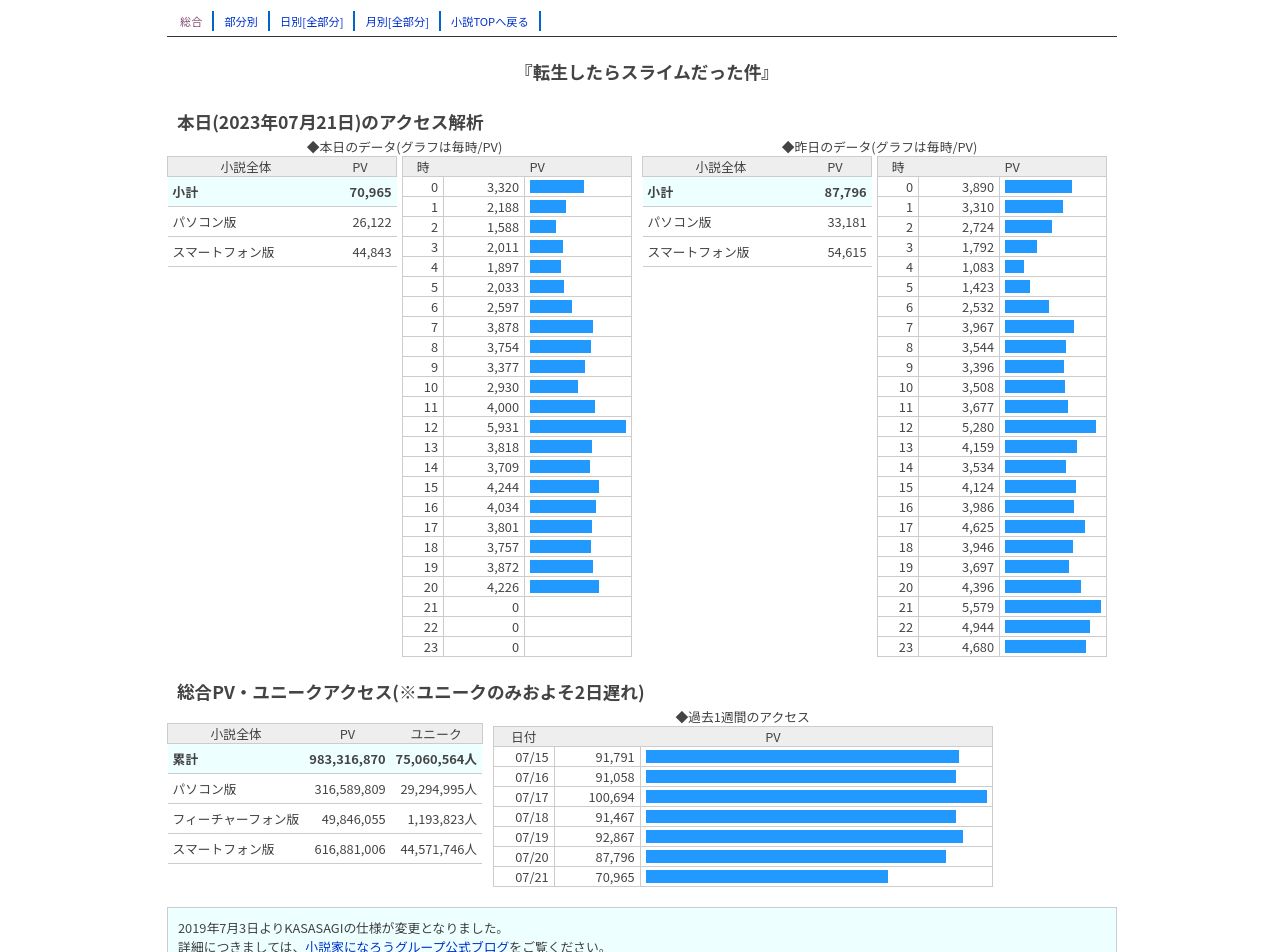Click yesterday's hour 23 PV value 4,680

(978, 647)
